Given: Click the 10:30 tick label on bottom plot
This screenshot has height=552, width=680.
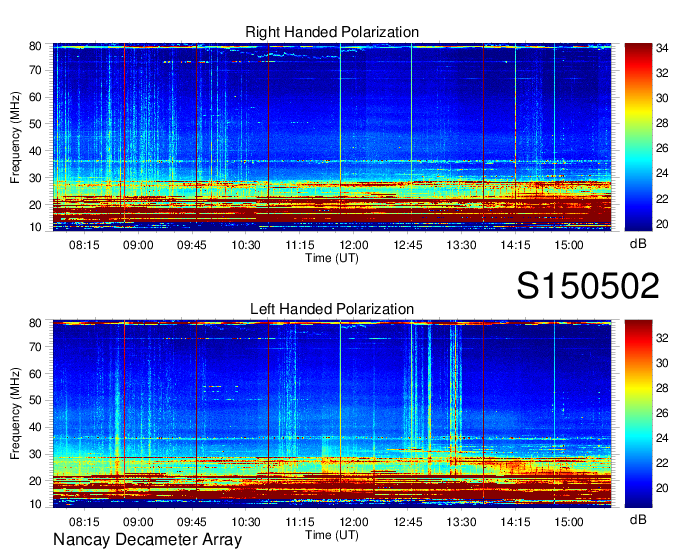Looking at the screenshot, I should (246, 522).
